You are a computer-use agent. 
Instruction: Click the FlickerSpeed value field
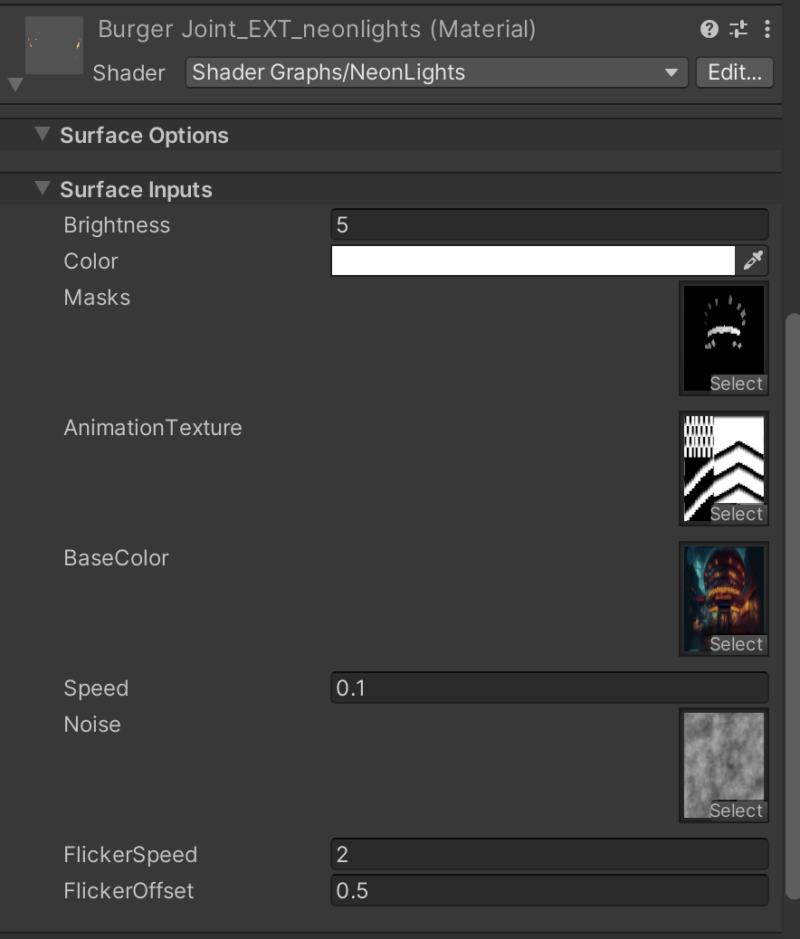(x=549, y=854)
